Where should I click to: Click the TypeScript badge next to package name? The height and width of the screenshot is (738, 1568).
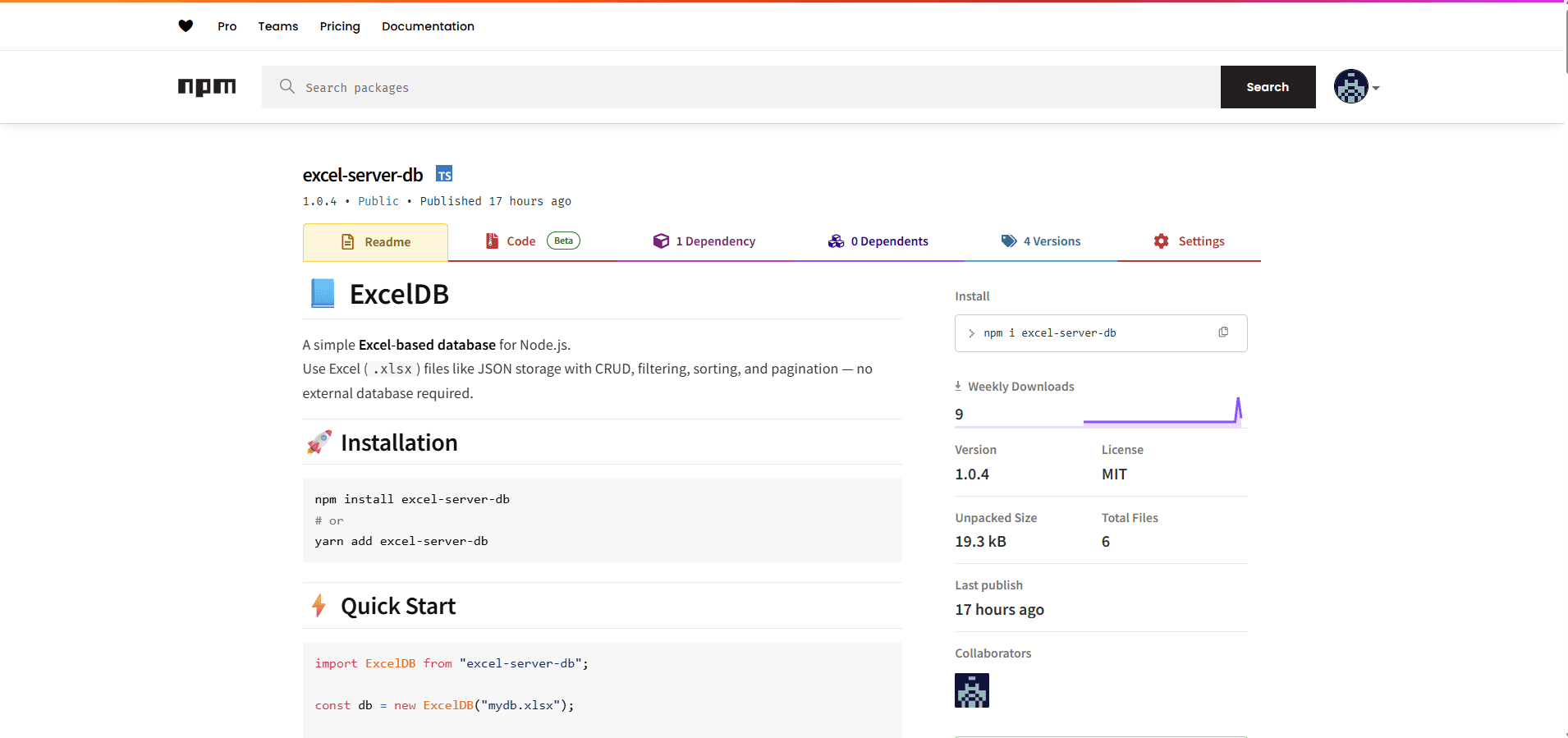pyautogui.click(x=444, y=175)
